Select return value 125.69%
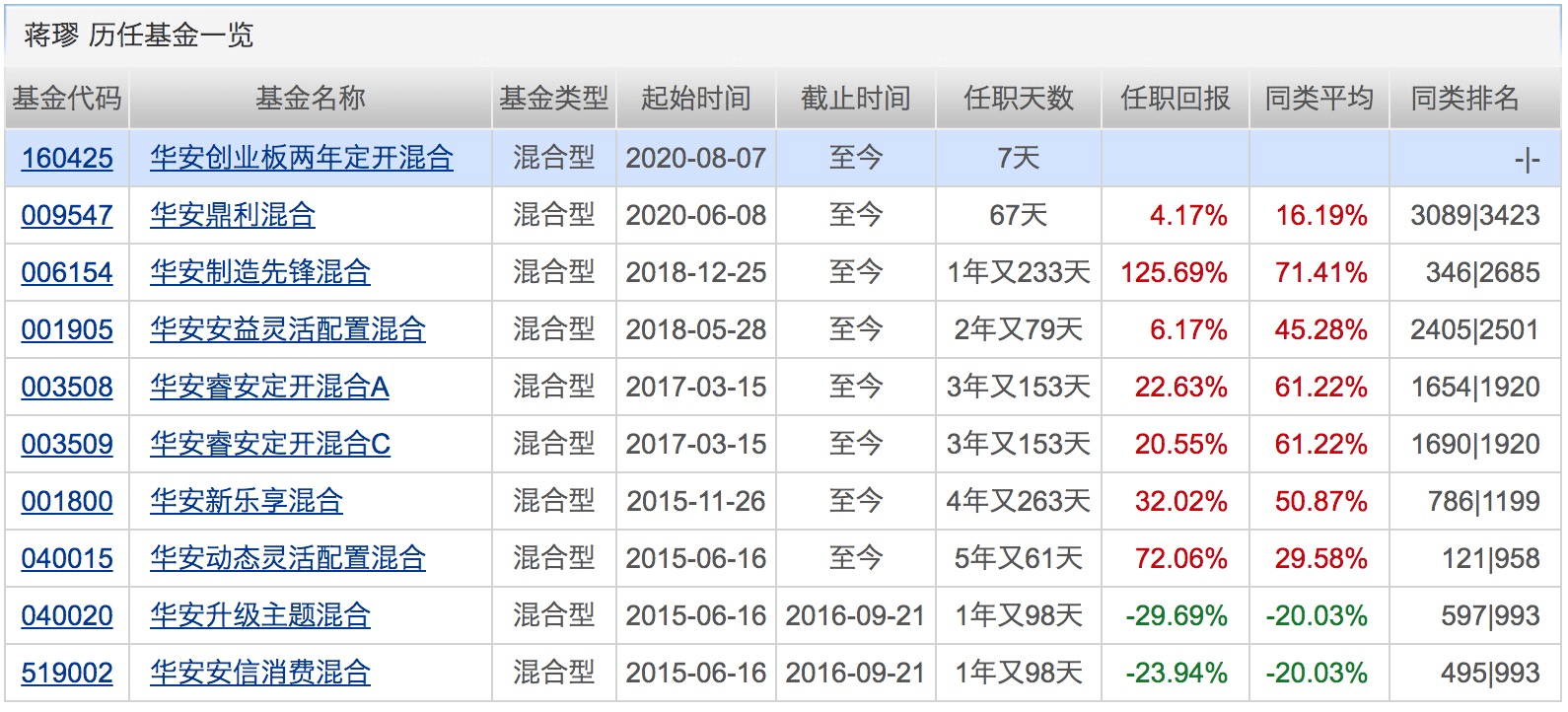This screenshot has height=712, width=1568. pos(1175,272)
